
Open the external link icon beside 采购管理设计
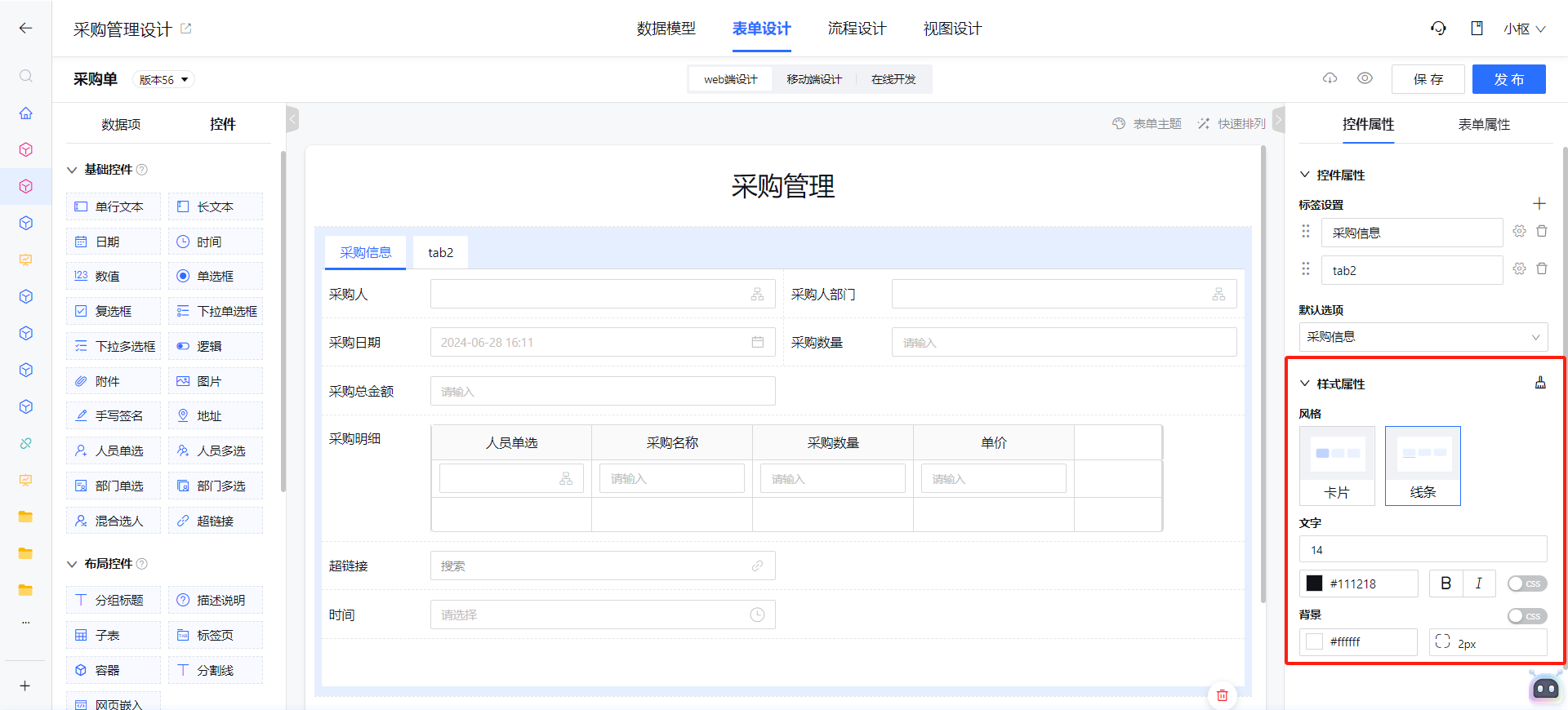(x=185, y=29)
